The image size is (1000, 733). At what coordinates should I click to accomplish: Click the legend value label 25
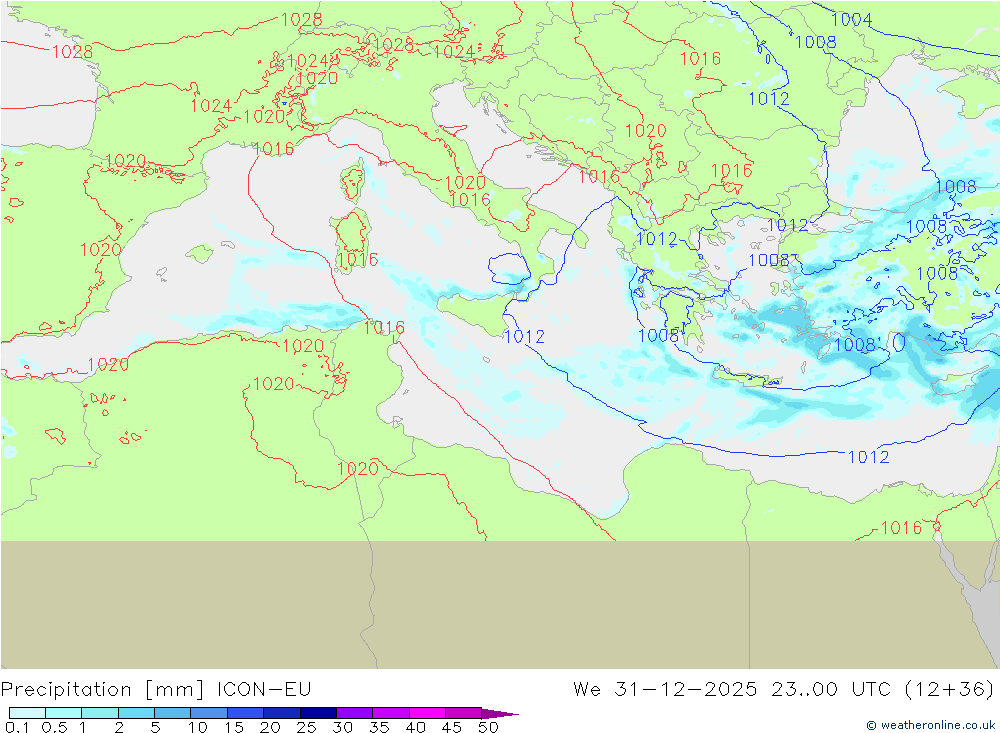(306, 727)
